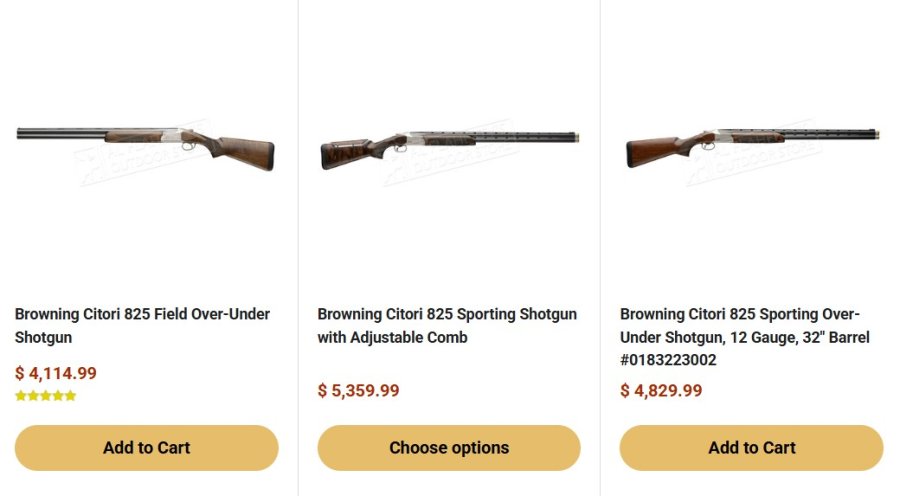Click the $4,829.99 price
Image resolution: width=900 pixels, height=496 pixels.
pyautogui.click(x=661, y=391)
